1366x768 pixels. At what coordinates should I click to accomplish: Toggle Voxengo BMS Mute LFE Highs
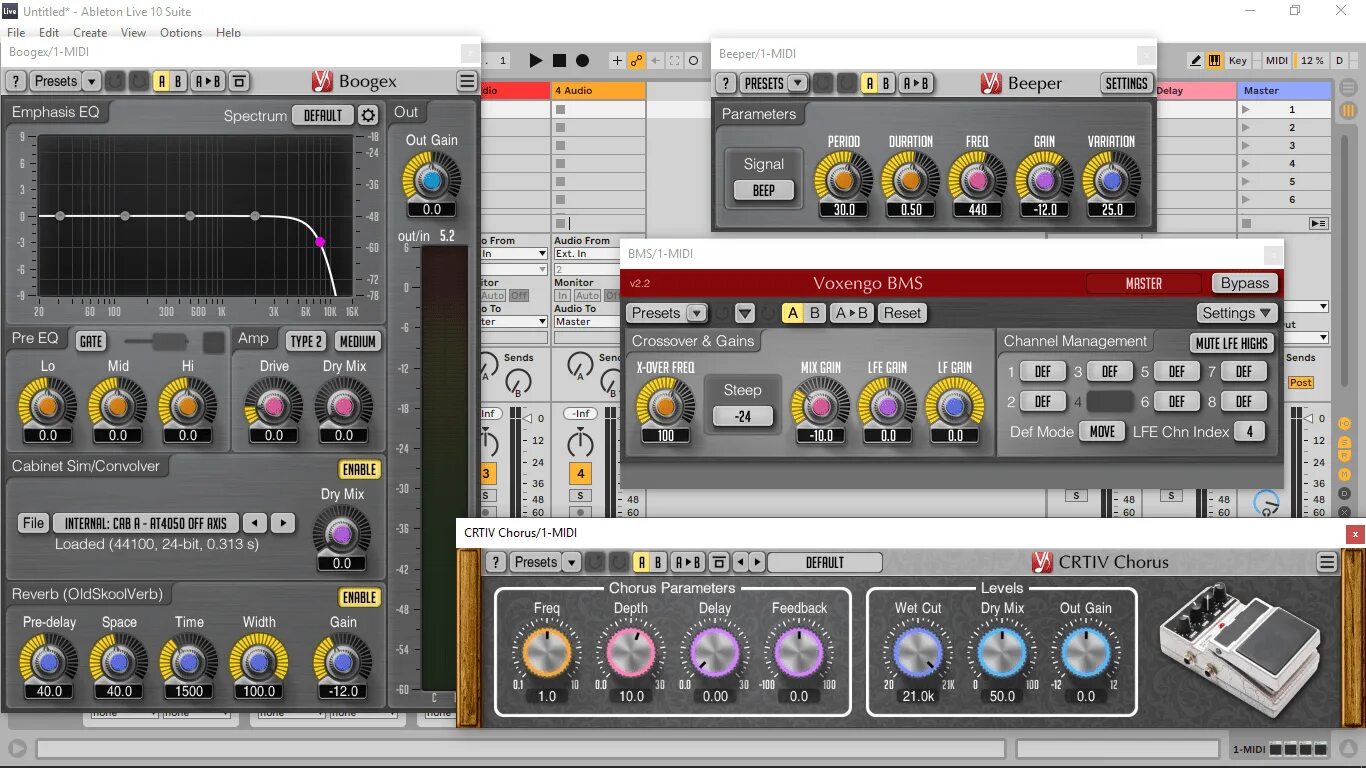tap(1232, 343)
